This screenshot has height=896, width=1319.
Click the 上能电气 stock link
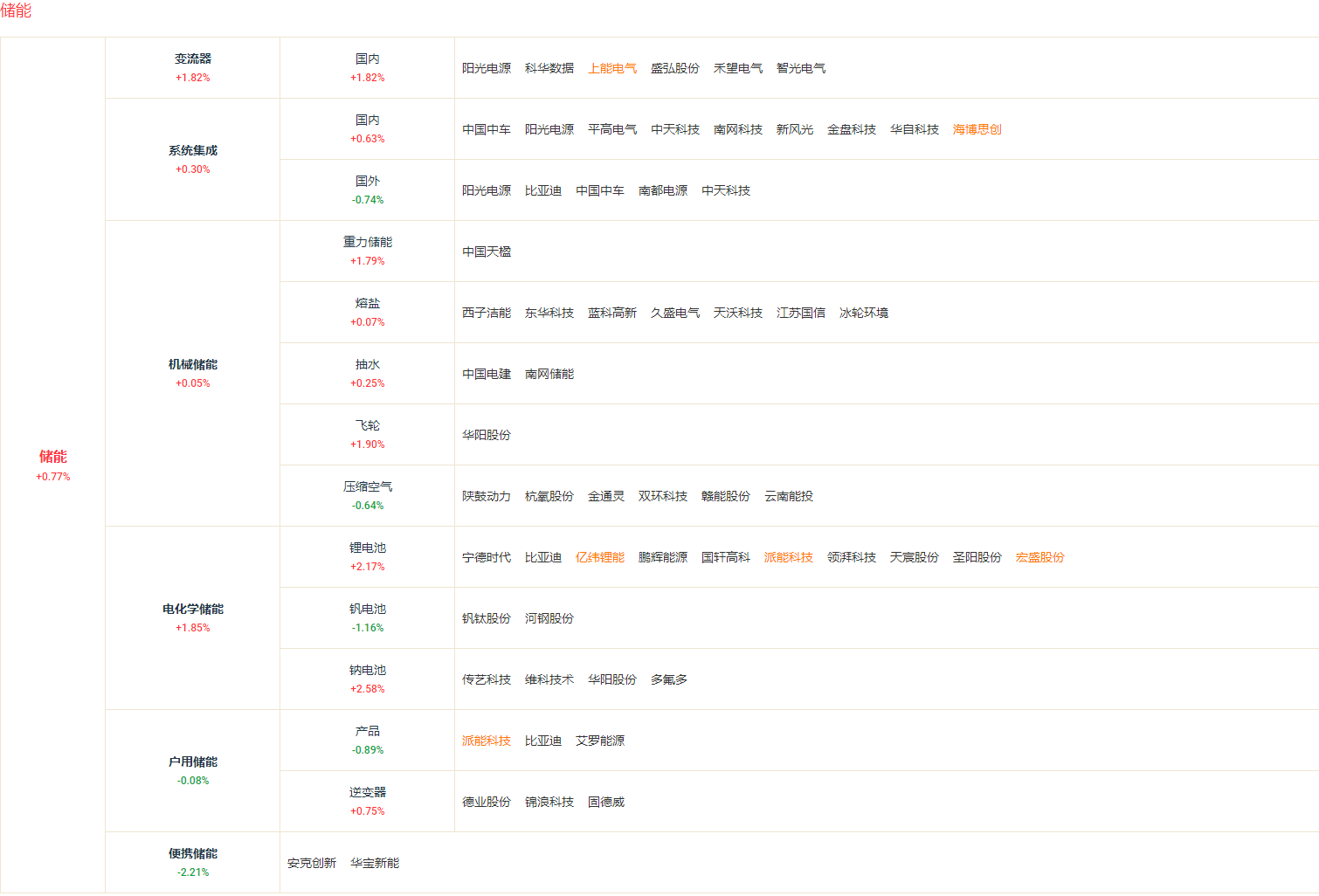point(611,68)
